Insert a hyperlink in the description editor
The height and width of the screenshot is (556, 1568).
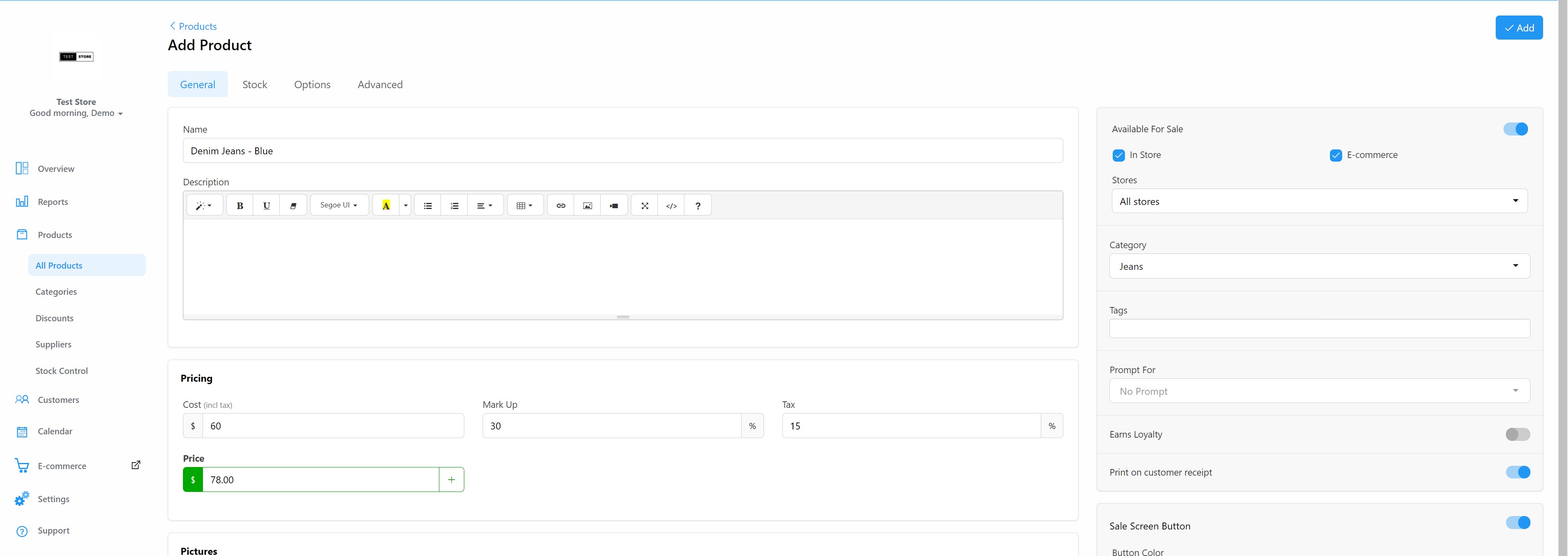coord(560,205)
